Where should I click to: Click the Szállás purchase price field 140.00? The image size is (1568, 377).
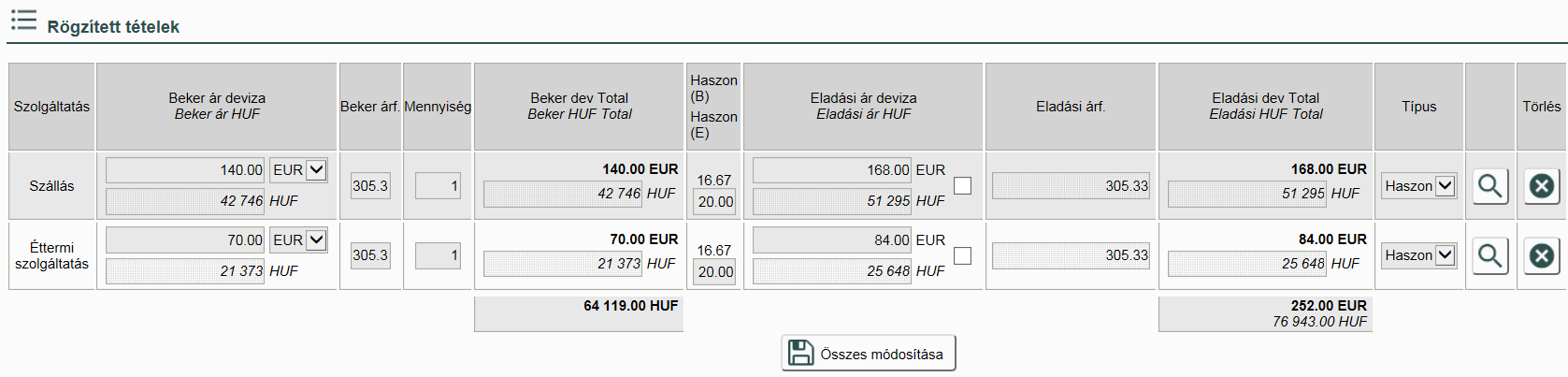click(x=185, y=170)
